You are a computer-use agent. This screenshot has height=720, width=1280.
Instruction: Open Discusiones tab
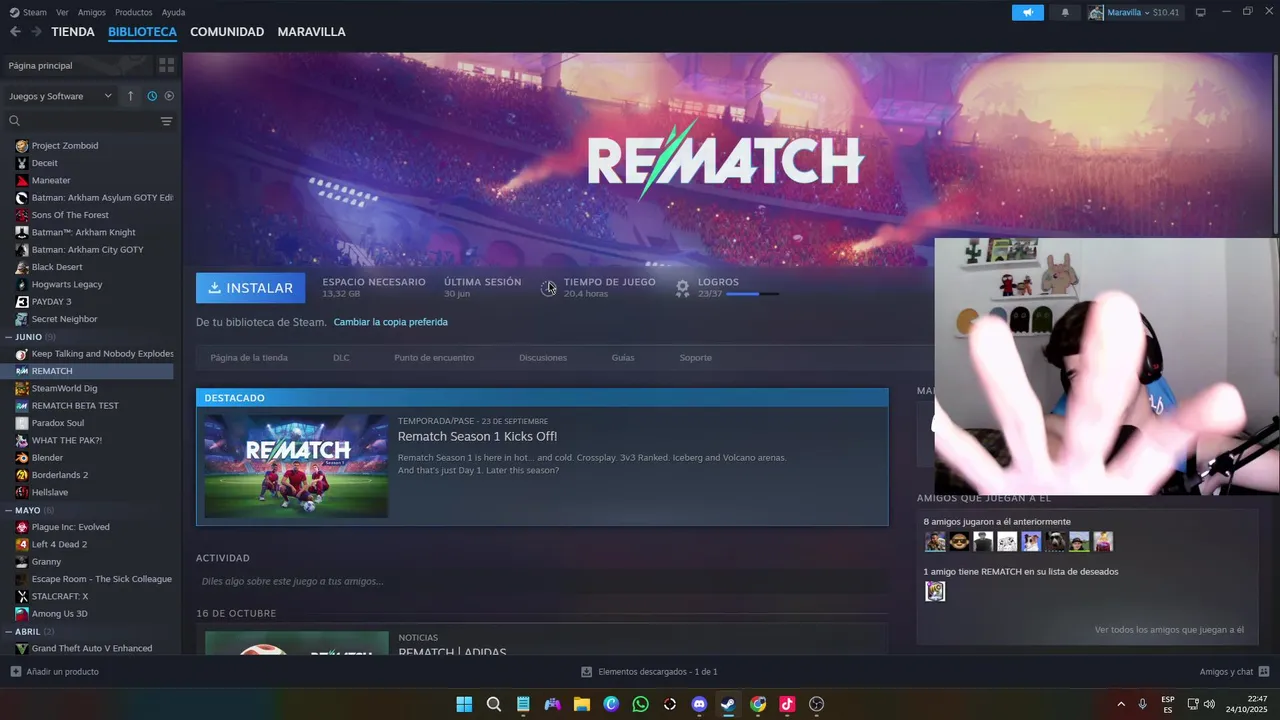(543, 358)
